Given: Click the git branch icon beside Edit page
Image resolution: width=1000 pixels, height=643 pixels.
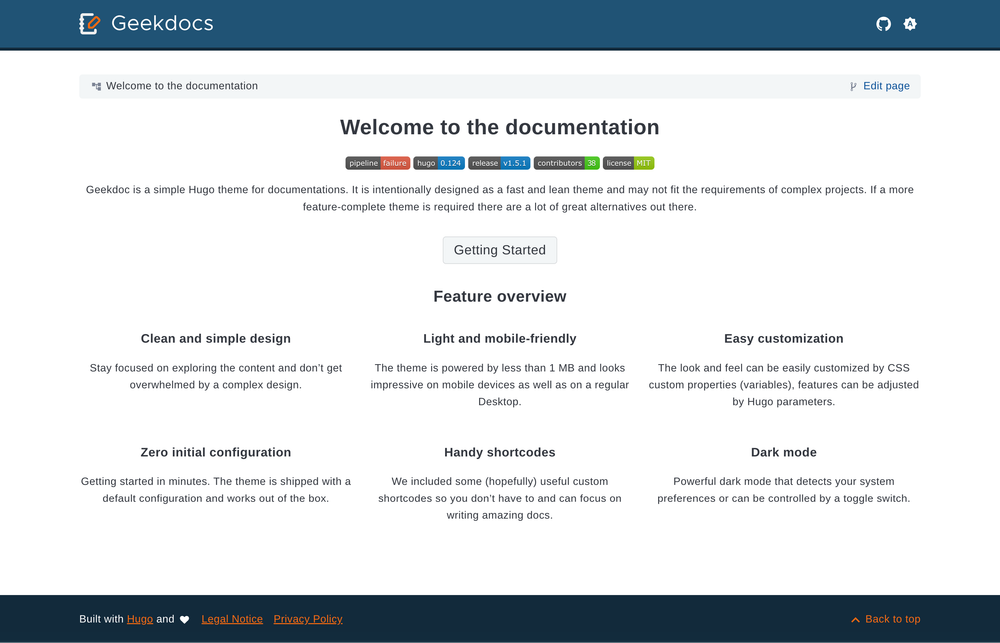Looking at the screenshot, I should coord(853,86).
